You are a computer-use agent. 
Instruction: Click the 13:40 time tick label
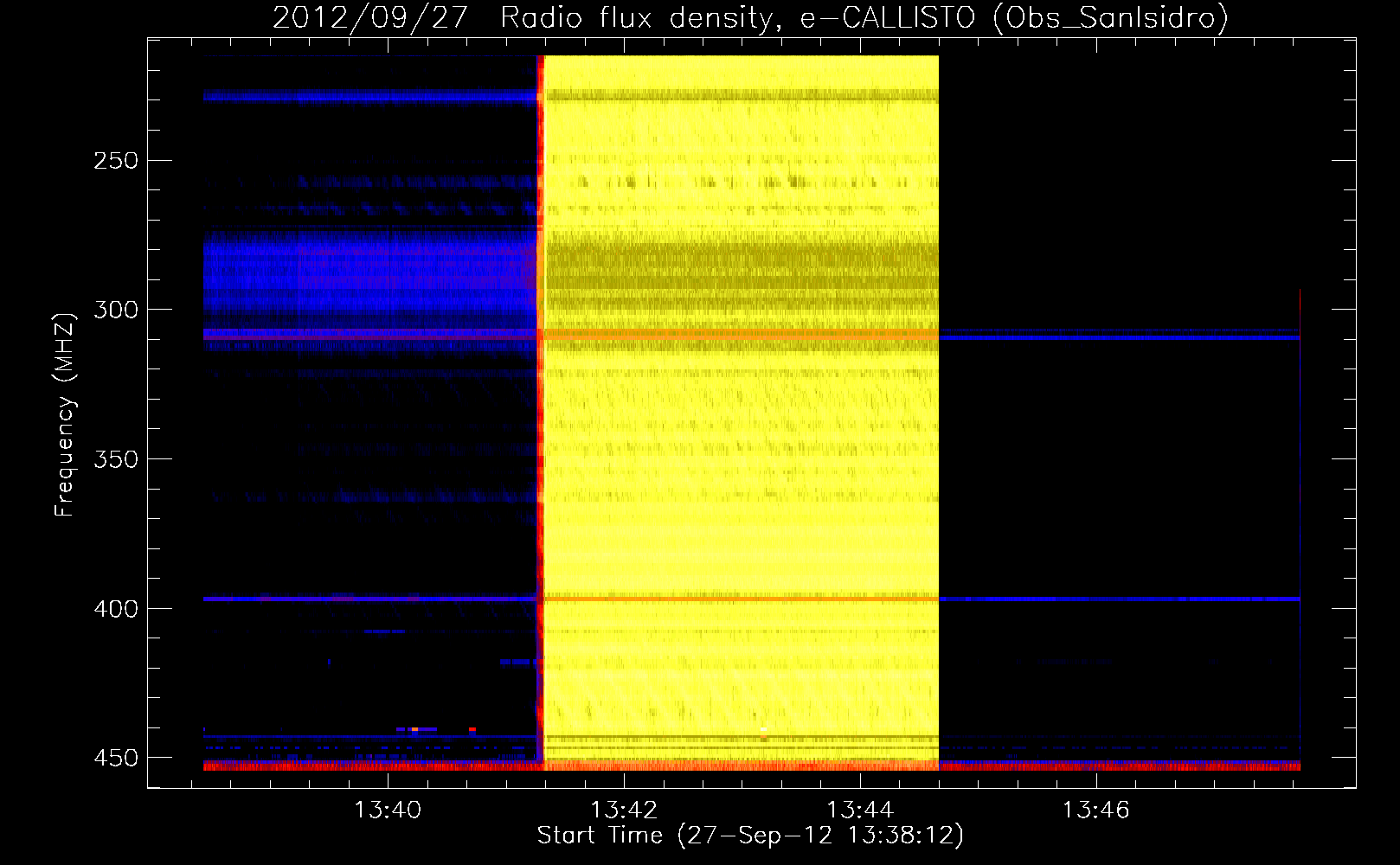pyautogui.click(x=388, y=811)
